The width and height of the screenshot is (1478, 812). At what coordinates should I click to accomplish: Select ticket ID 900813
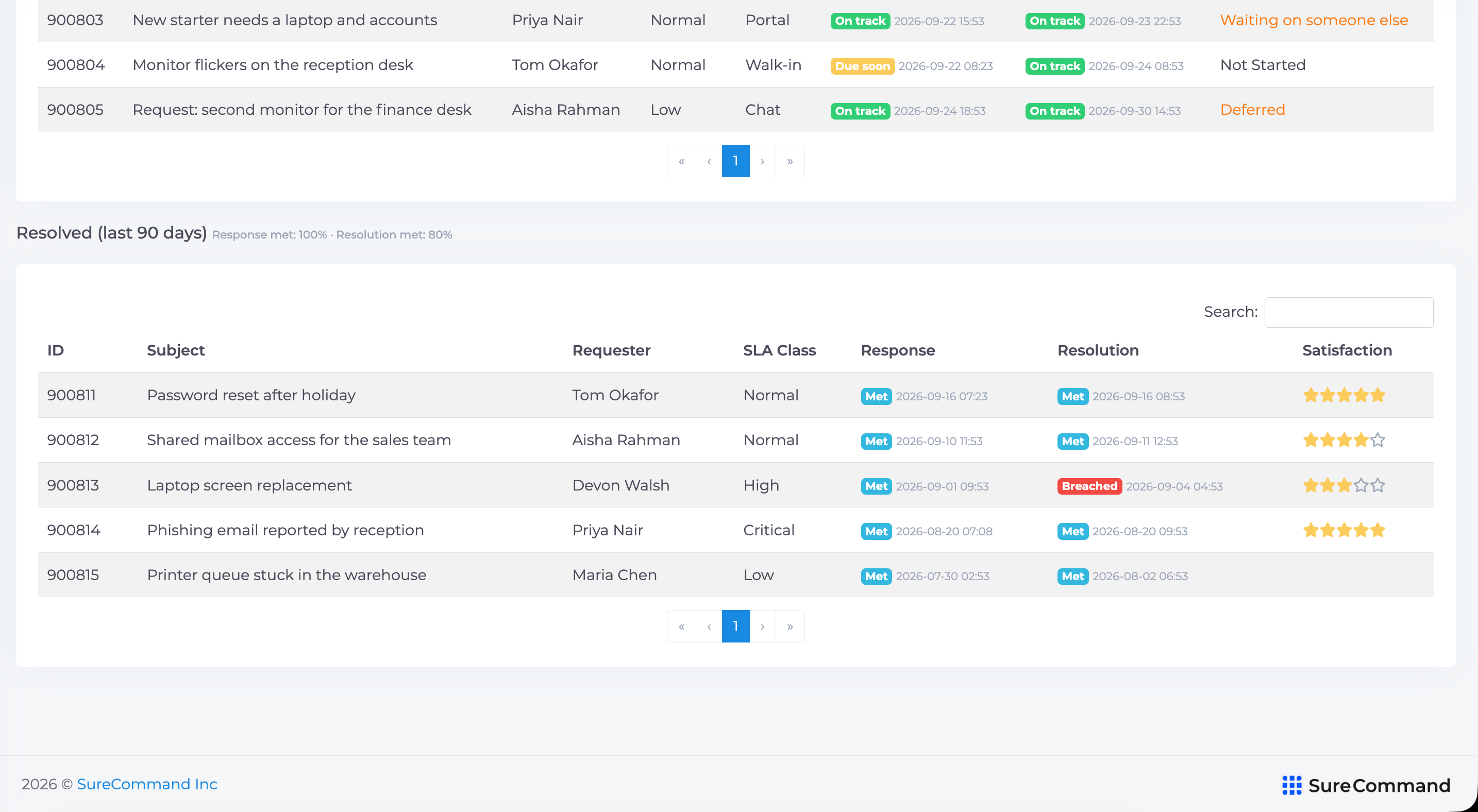(x=73, y=485)
